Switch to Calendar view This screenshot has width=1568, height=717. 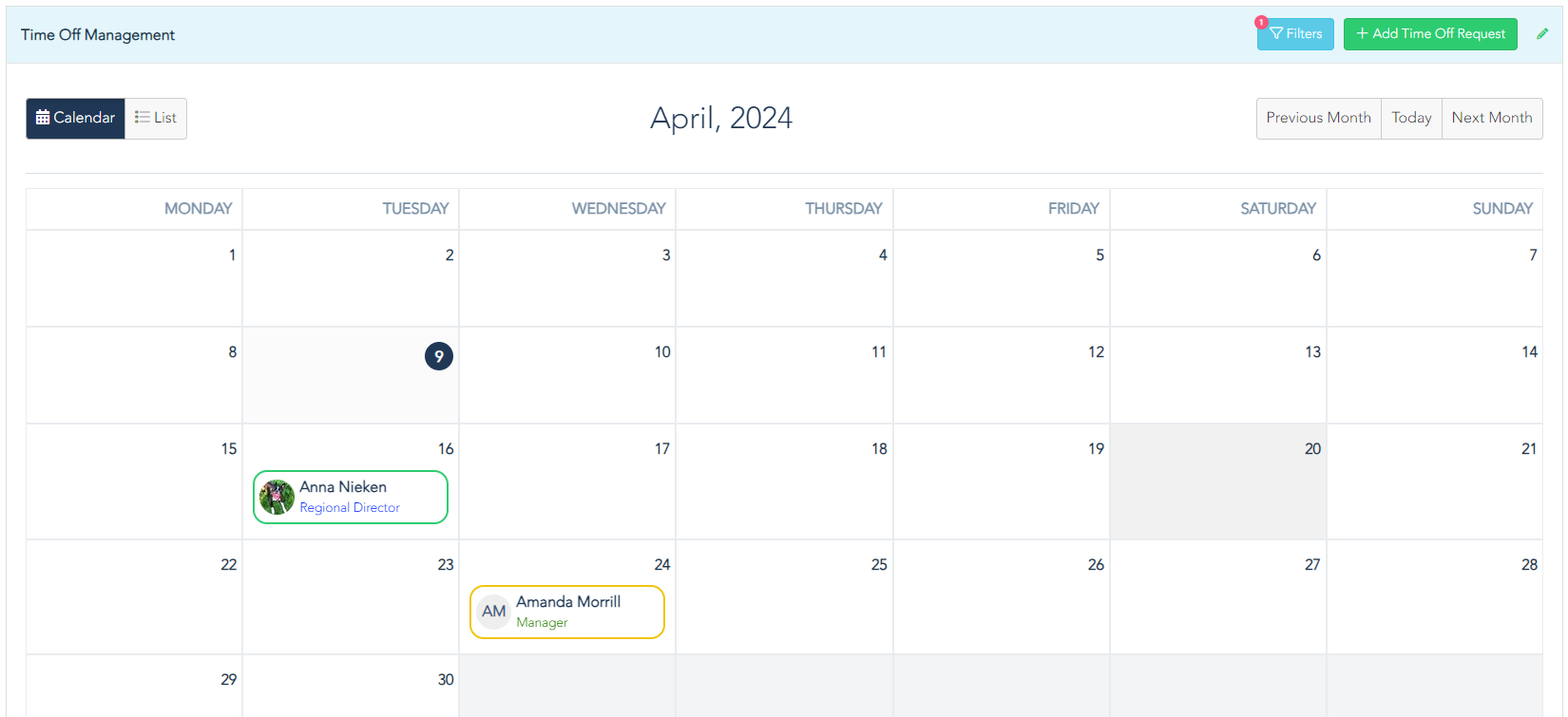coord(75,118)
